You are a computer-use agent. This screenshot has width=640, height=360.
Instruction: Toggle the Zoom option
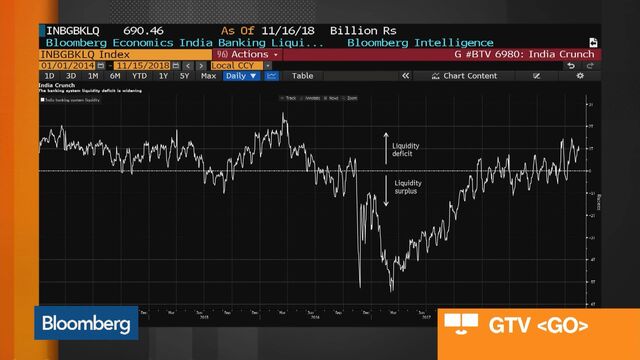click(x=350, y=98)
